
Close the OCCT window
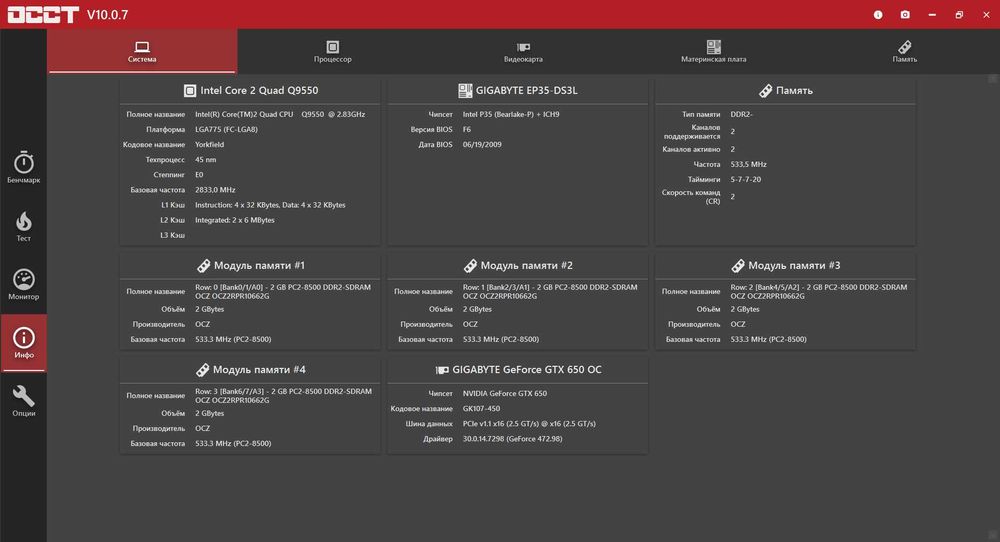[986, 15]
